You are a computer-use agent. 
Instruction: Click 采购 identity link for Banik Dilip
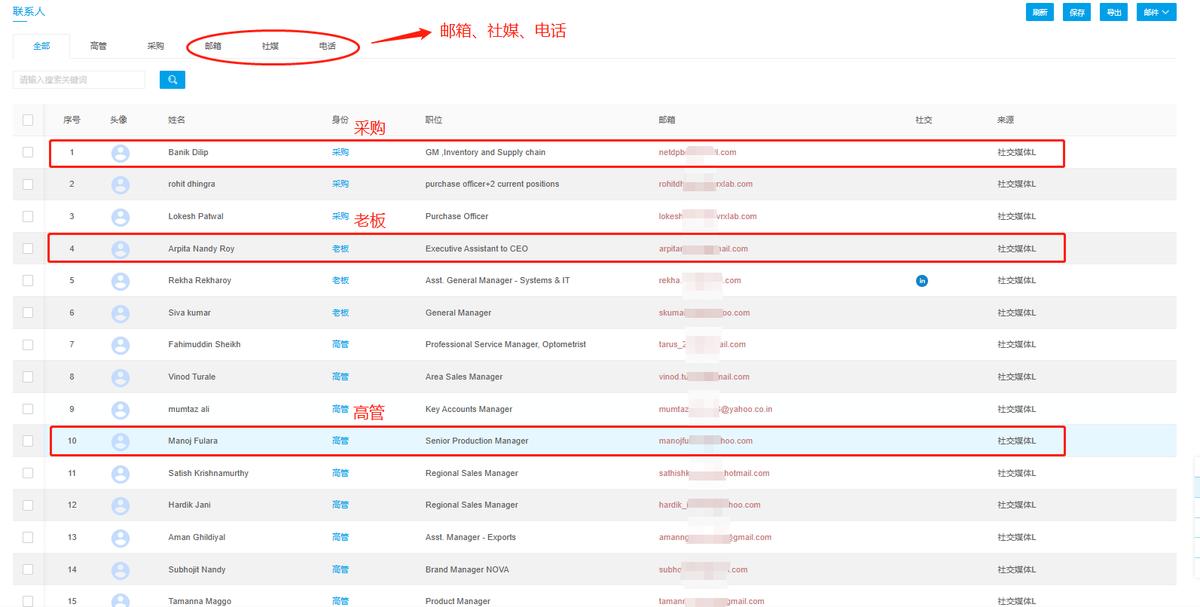pos(340,153)
